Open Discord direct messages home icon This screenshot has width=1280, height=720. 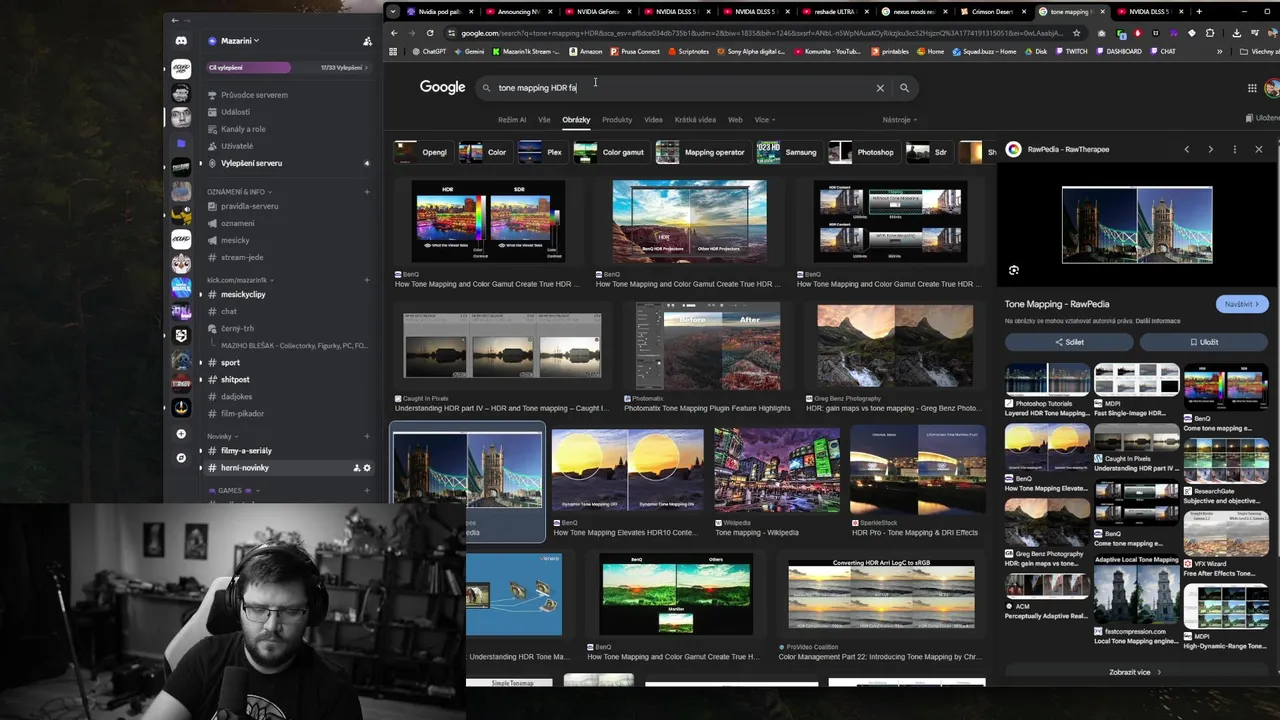[x=181, y=41]
